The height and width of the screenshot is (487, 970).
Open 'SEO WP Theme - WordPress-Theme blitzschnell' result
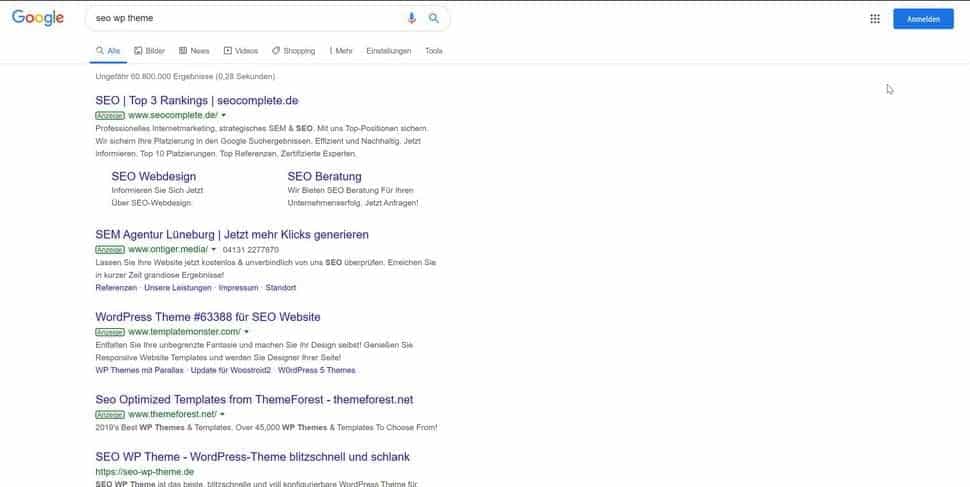252,457
